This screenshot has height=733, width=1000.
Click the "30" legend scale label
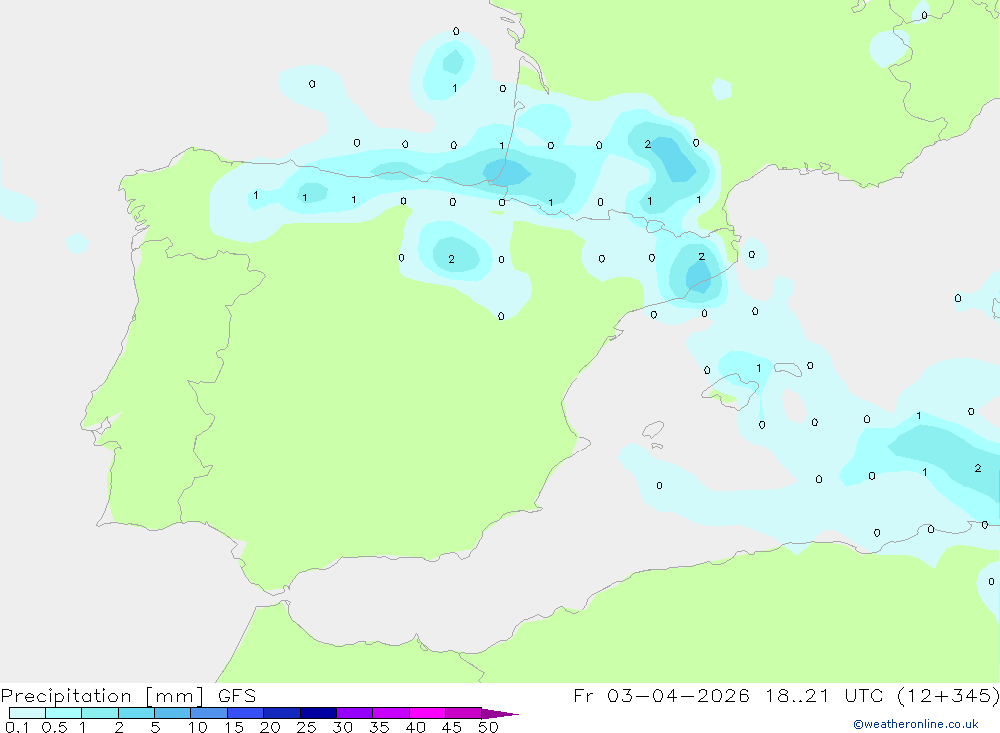(x=342, y=727)
